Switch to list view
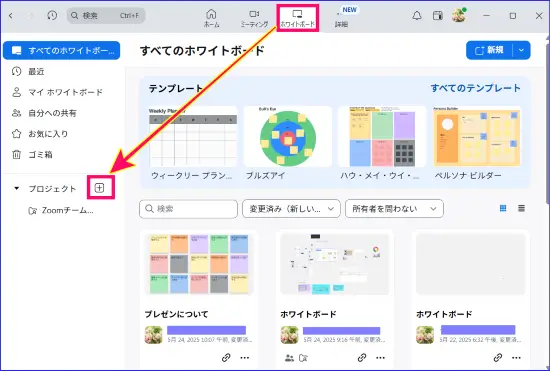 click(x=522, y=209)
